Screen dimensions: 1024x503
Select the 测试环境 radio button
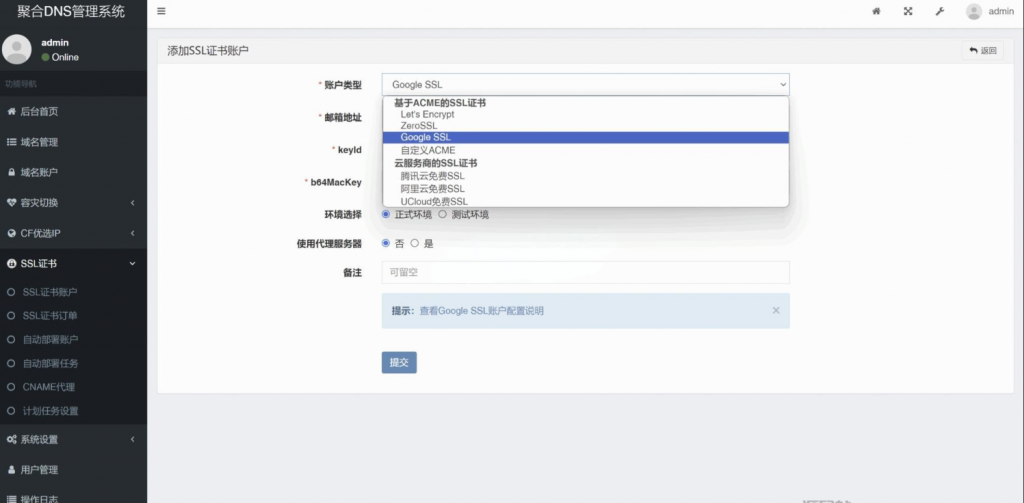click(442, 214)
